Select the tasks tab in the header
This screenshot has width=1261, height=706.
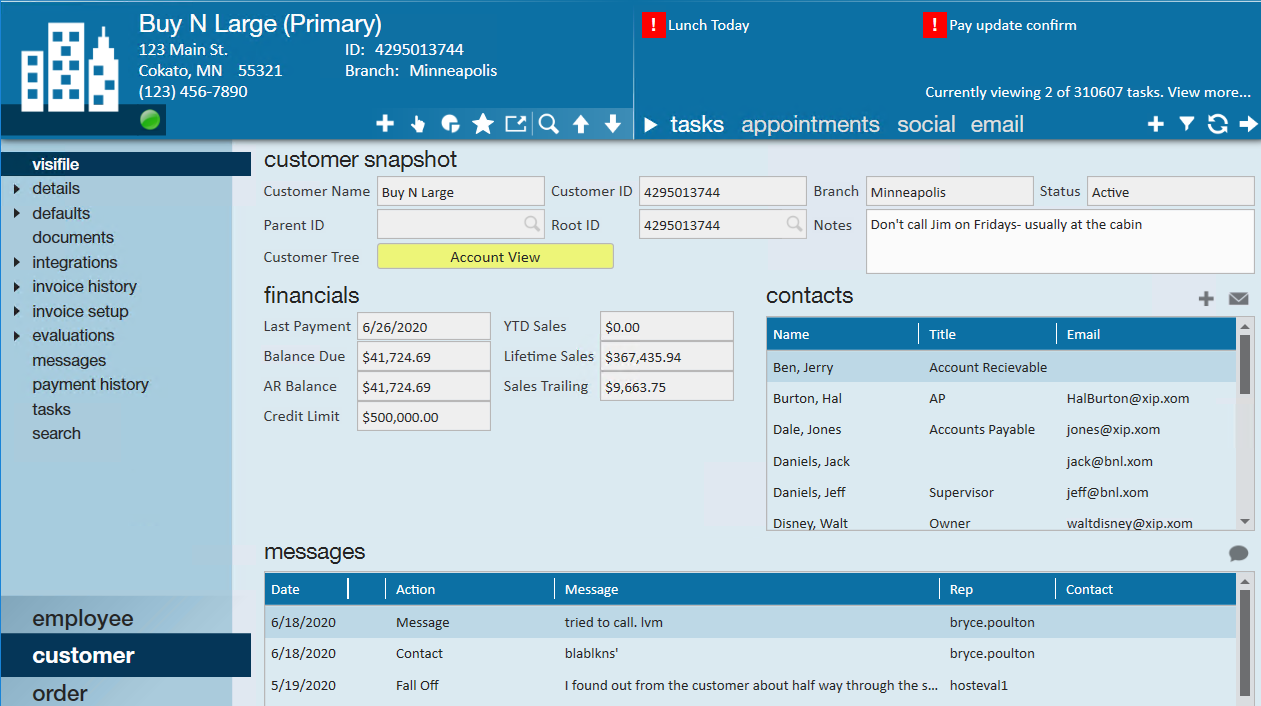(697, 124)
